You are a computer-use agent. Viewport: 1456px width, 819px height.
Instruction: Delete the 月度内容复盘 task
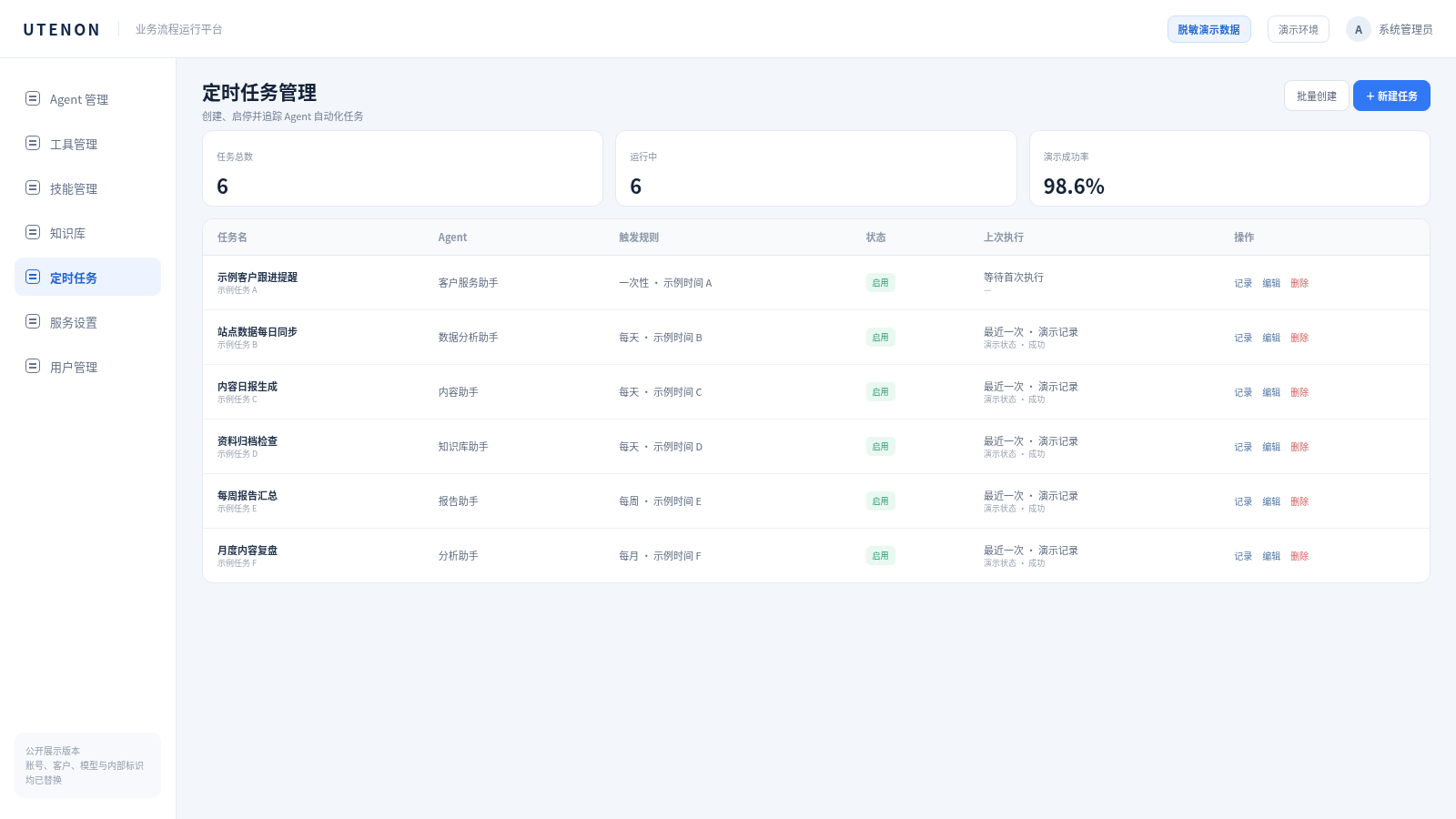[x=1299, y=556]
